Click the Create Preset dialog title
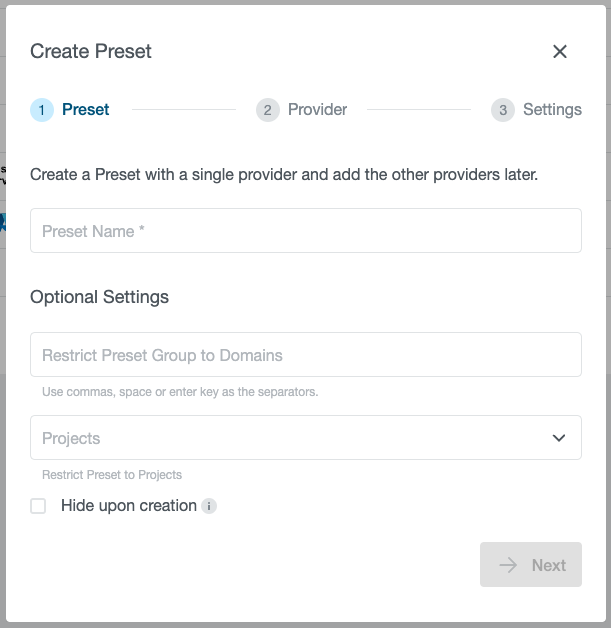The width and height of the screenshot is (611, 628). [x=91, y=52]
